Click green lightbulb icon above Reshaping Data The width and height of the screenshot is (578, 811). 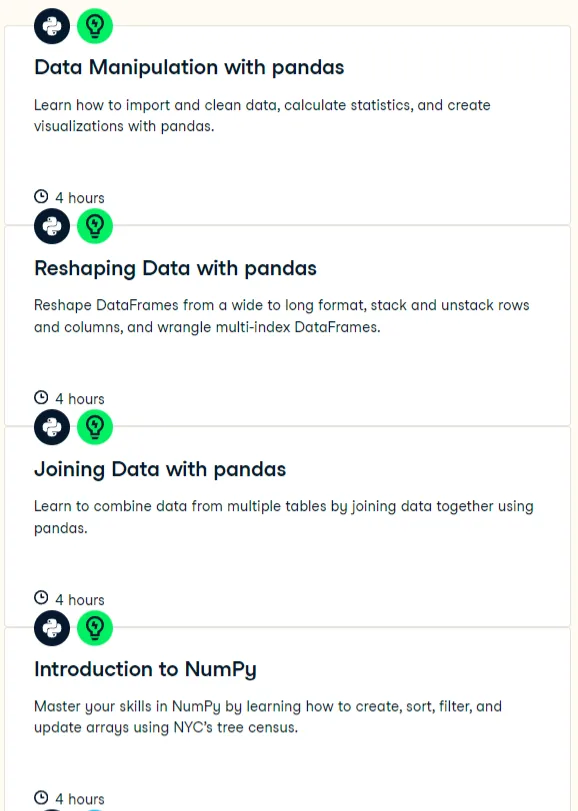tap(95, 226)
